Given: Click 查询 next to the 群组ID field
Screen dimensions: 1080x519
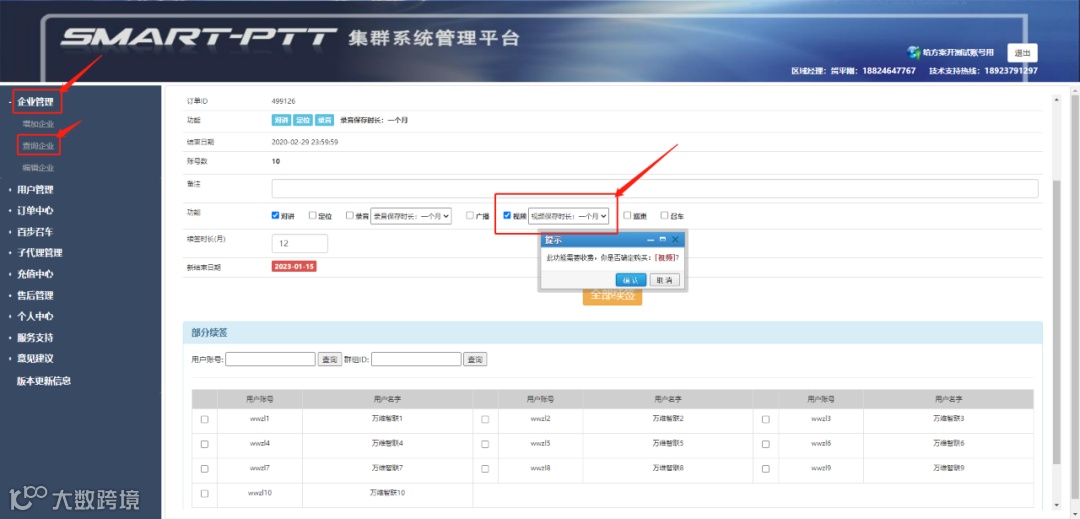Looking at the screenshot, I should pyautogui.click(x=475, y=359).
